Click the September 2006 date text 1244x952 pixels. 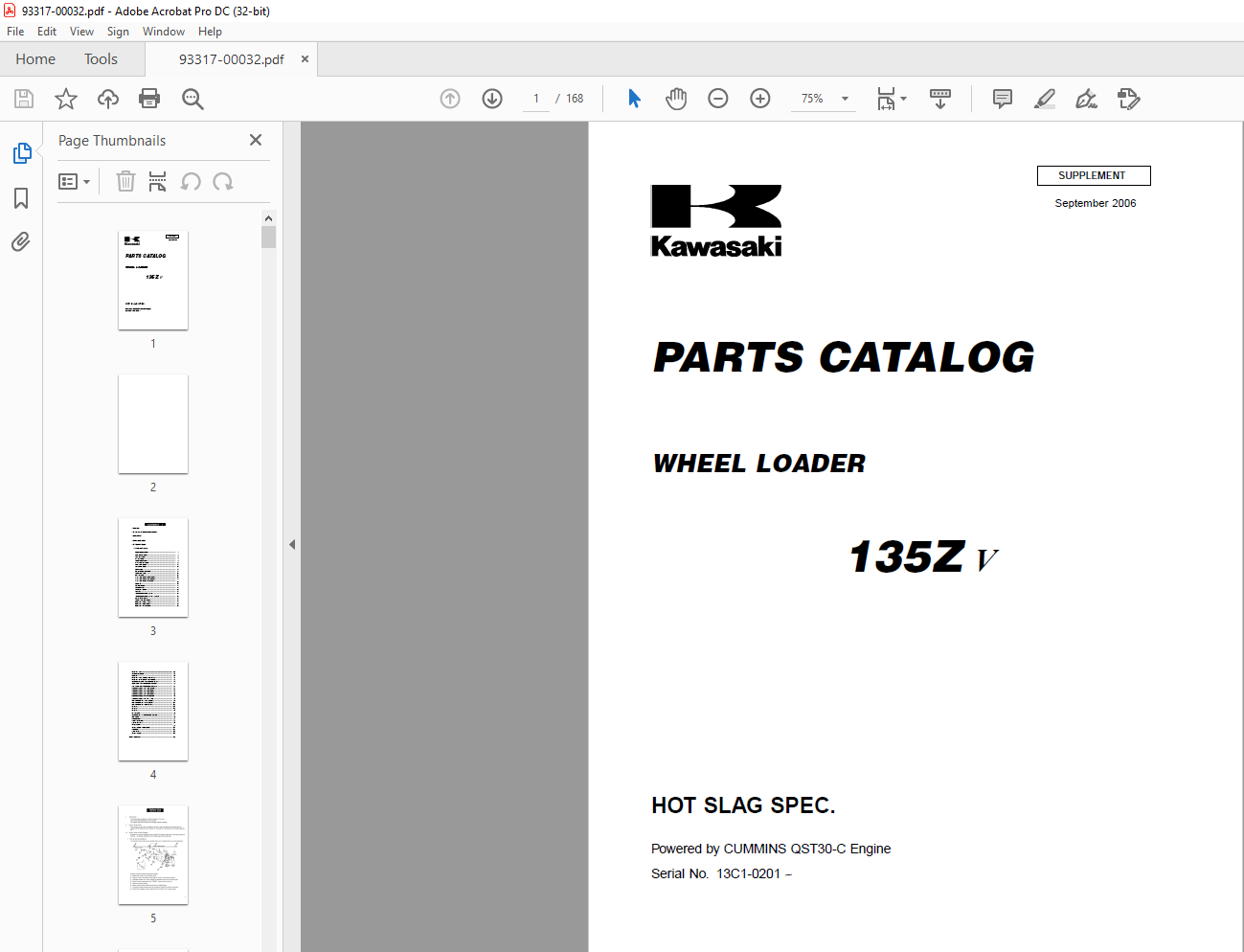pos(1096,203)
